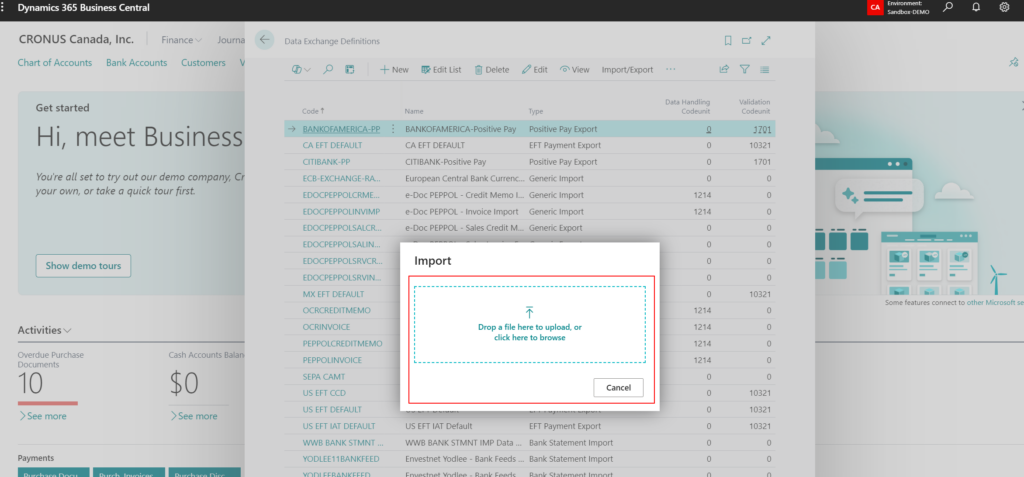Open the CA company badge
Screen dimensions: 1024x477
[874, 8]
